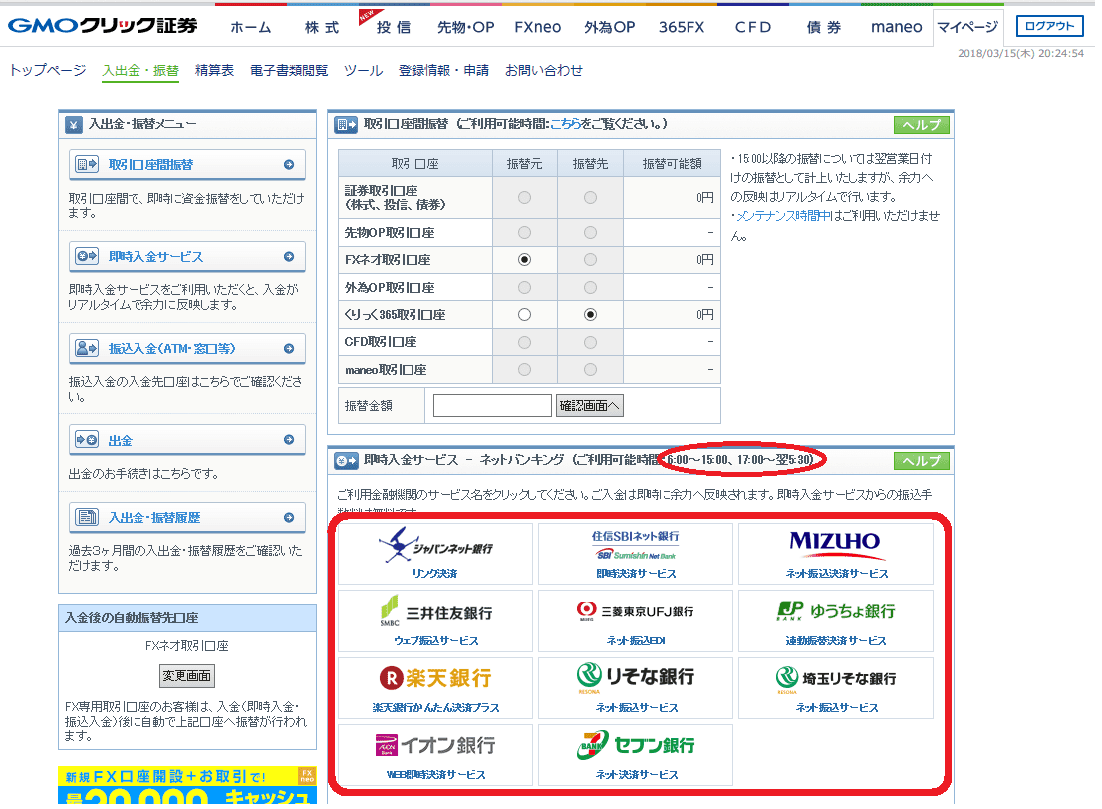1102x809 pixels.
Task: Select CFD取引口座 as 振替元
Action: click(524, 342)
